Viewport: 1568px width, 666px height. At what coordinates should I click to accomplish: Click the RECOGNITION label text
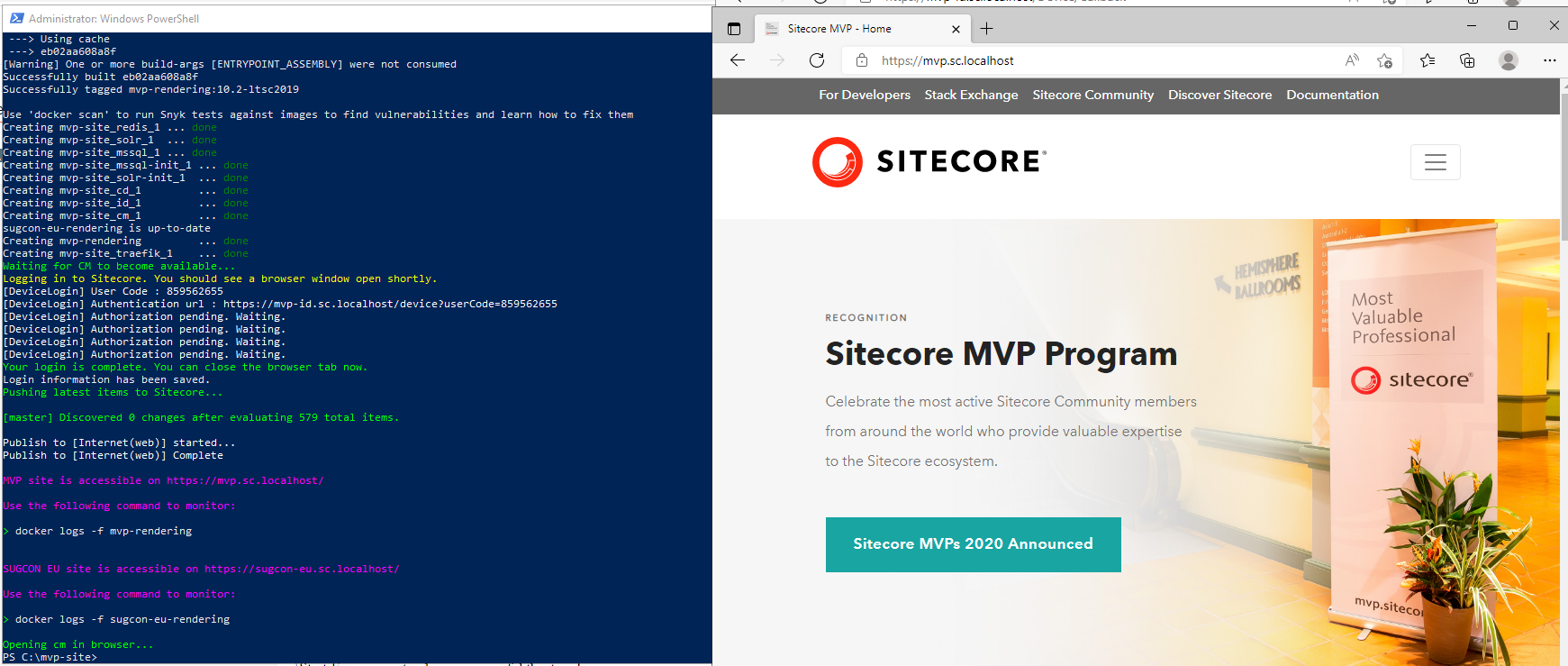tap(866, 318)
